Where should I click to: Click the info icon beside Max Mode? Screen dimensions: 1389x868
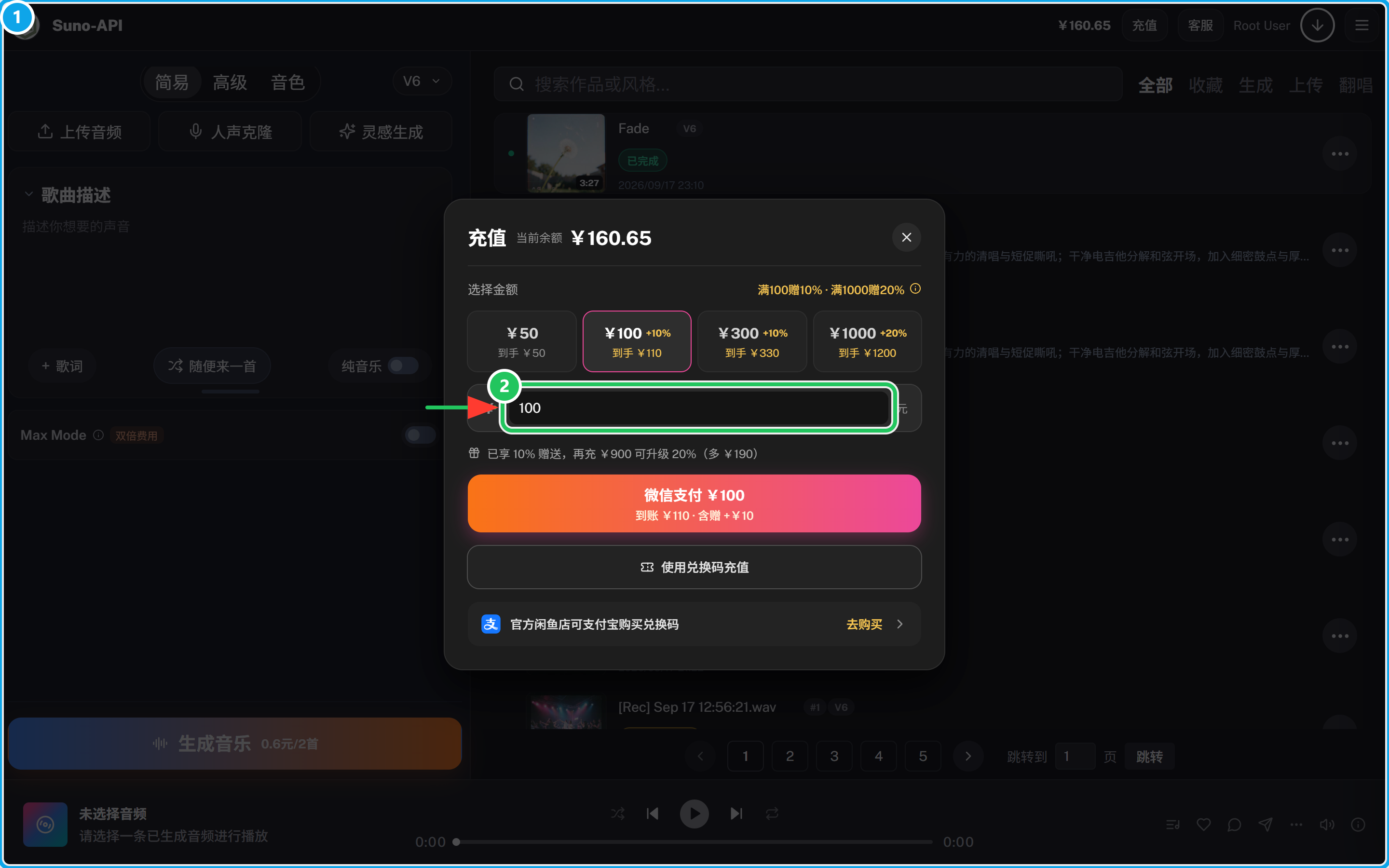[x=98, y=435]
